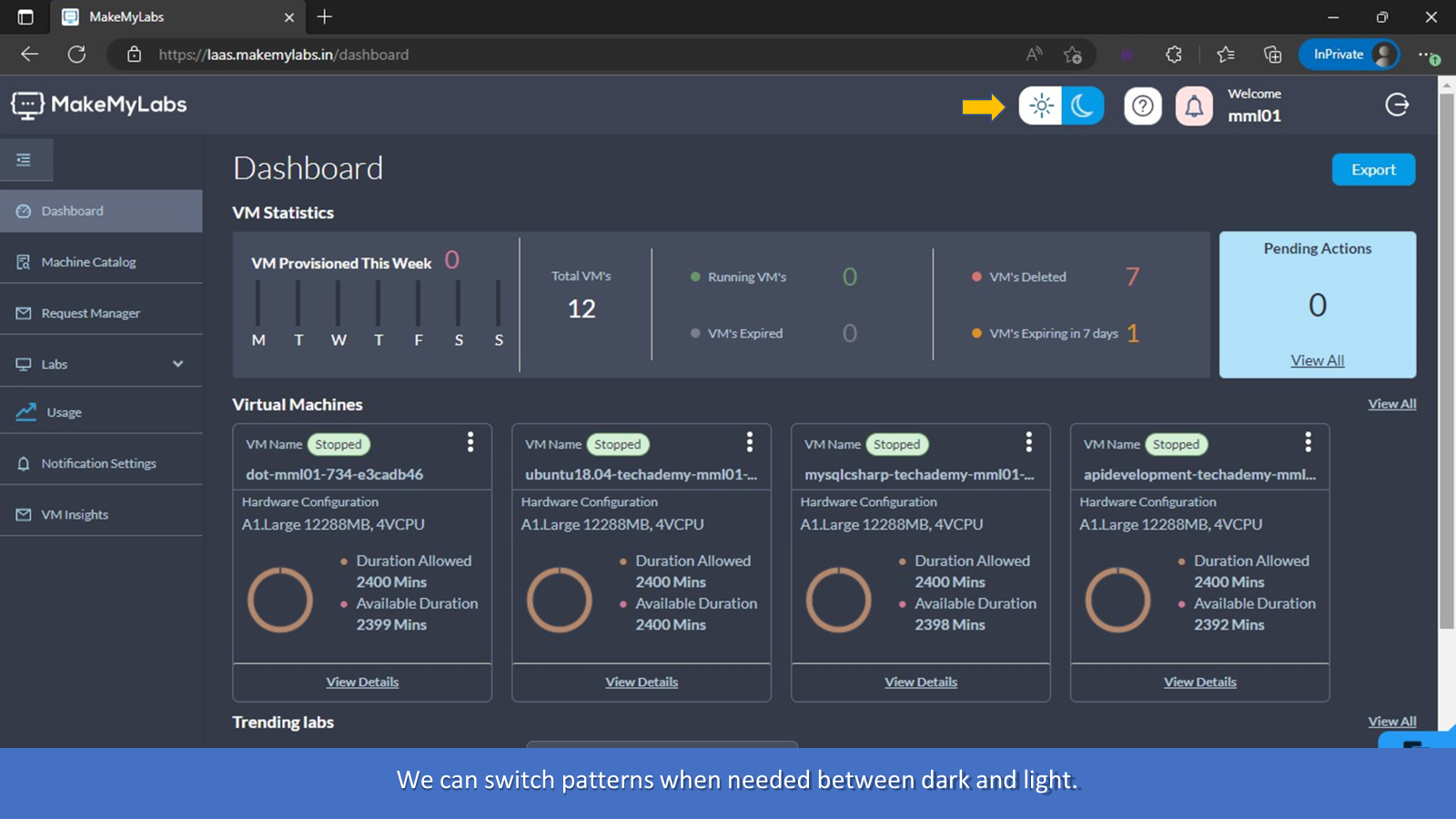Click duration ring of ubuntu18.04 VM

[560, 600]
